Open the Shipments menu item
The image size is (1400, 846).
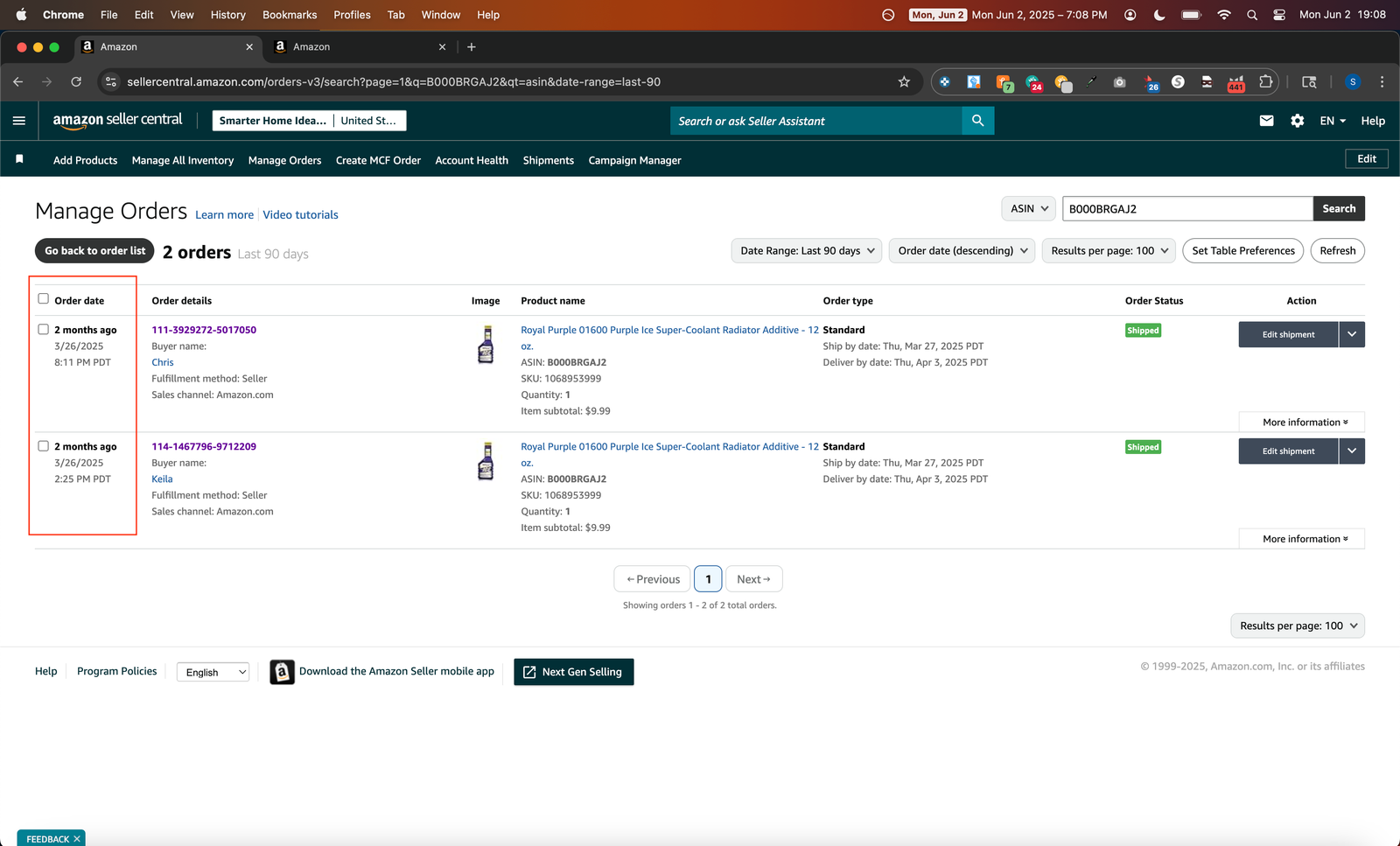tap(549, 160)
